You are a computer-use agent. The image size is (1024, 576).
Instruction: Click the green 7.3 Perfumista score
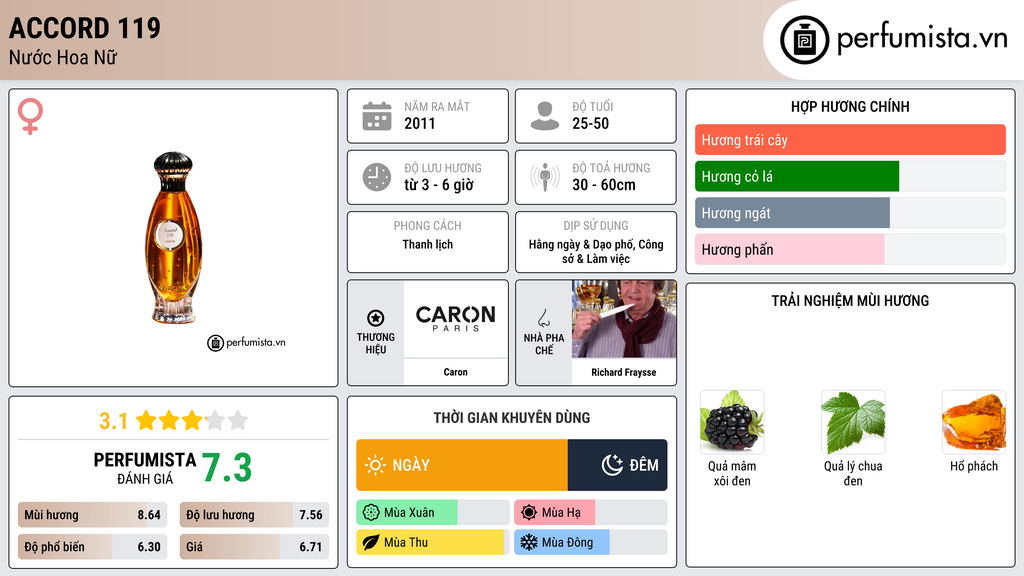pyautogui.click(x=226, y=468)
